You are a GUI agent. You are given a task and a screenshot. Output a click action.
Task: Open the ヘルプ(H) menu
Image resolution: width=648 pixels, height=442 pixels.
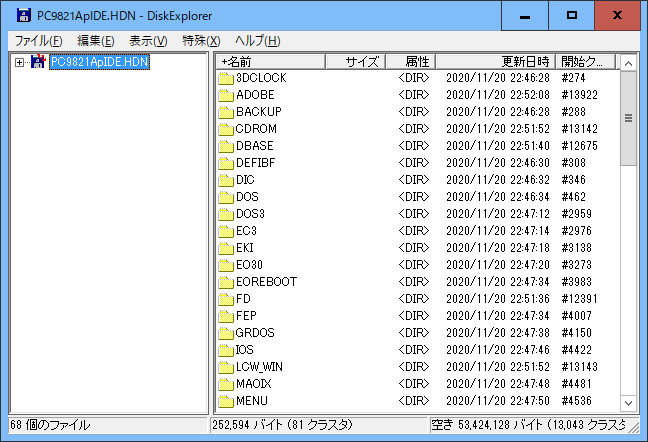[257, 40]
